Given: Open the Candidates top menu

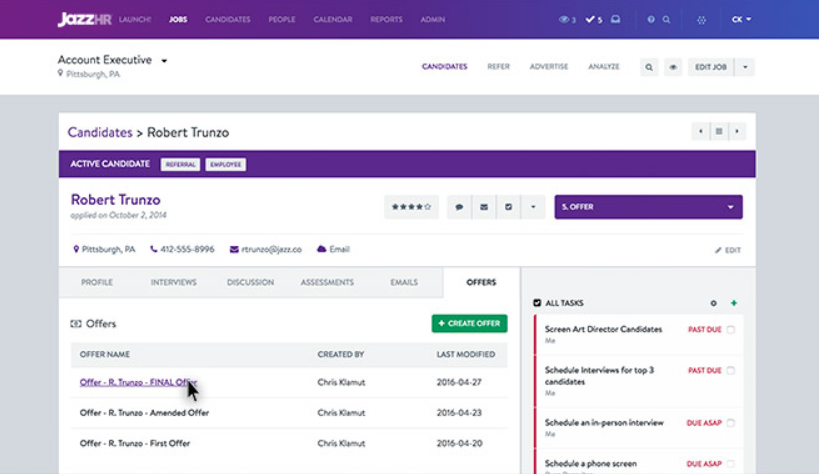Looking at the screenshot, I should [228, 19].
